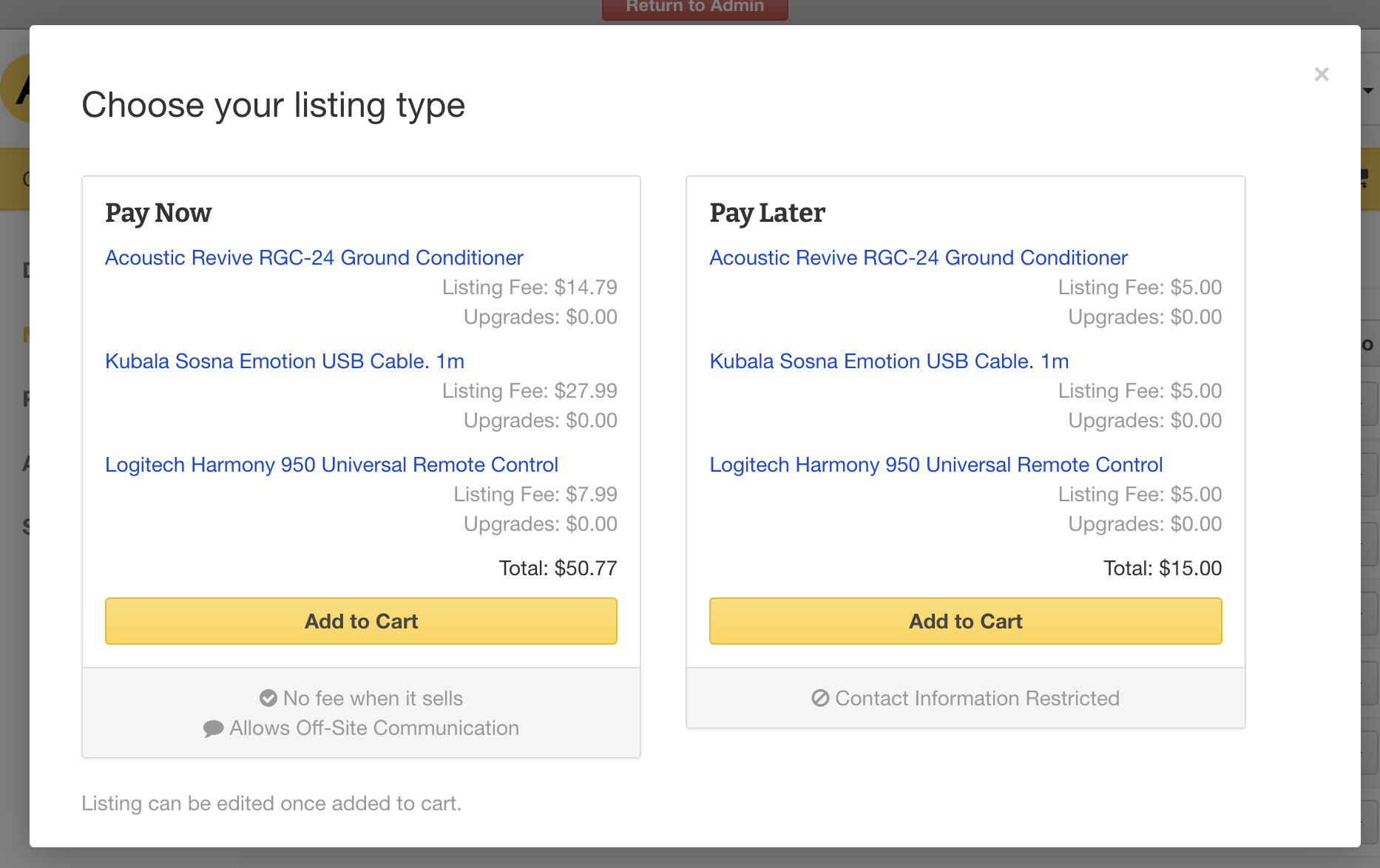
Task: Click the Pay Later total $15.00
Action: (1163, 568)
